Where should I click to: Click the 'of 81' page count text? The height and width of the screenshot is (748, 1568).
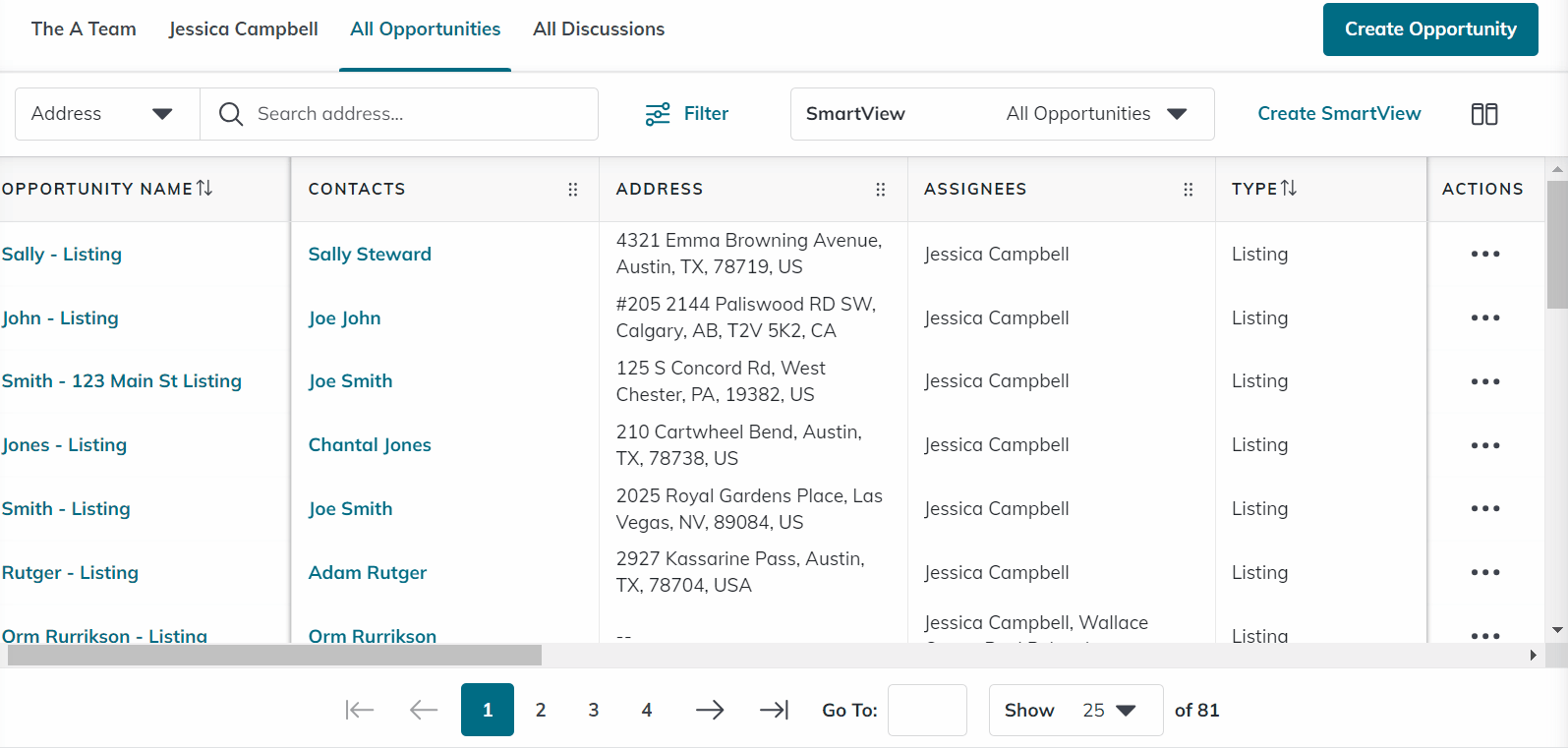point(1196,710)
